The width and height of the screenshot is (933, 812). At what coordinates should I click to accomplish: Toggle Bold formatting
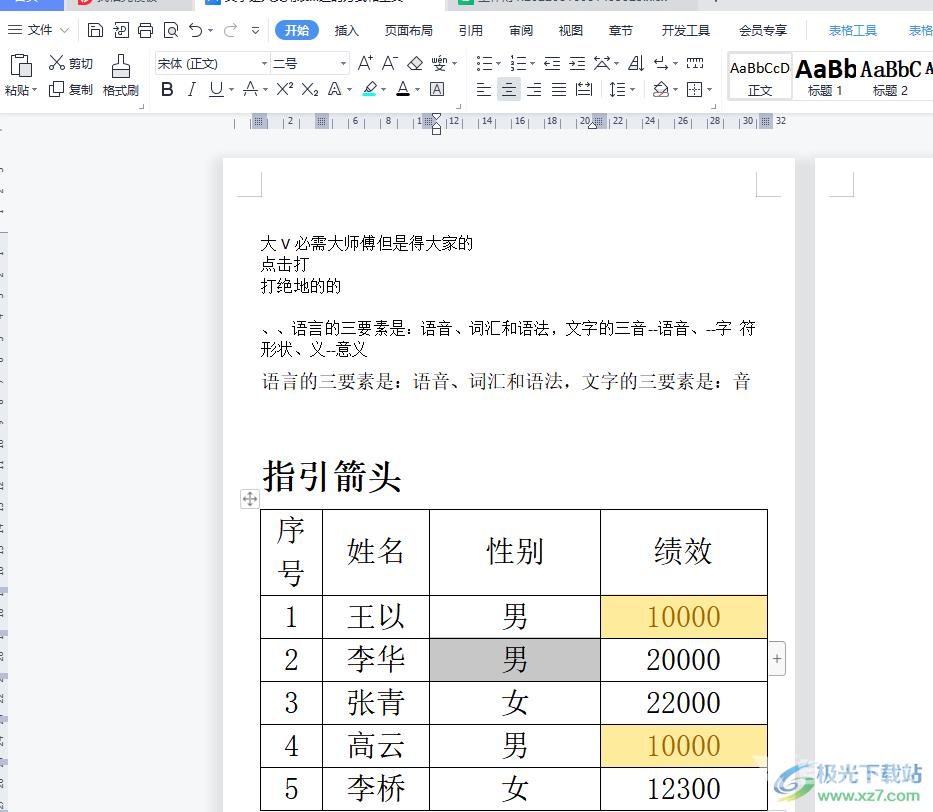coord(167,89)
